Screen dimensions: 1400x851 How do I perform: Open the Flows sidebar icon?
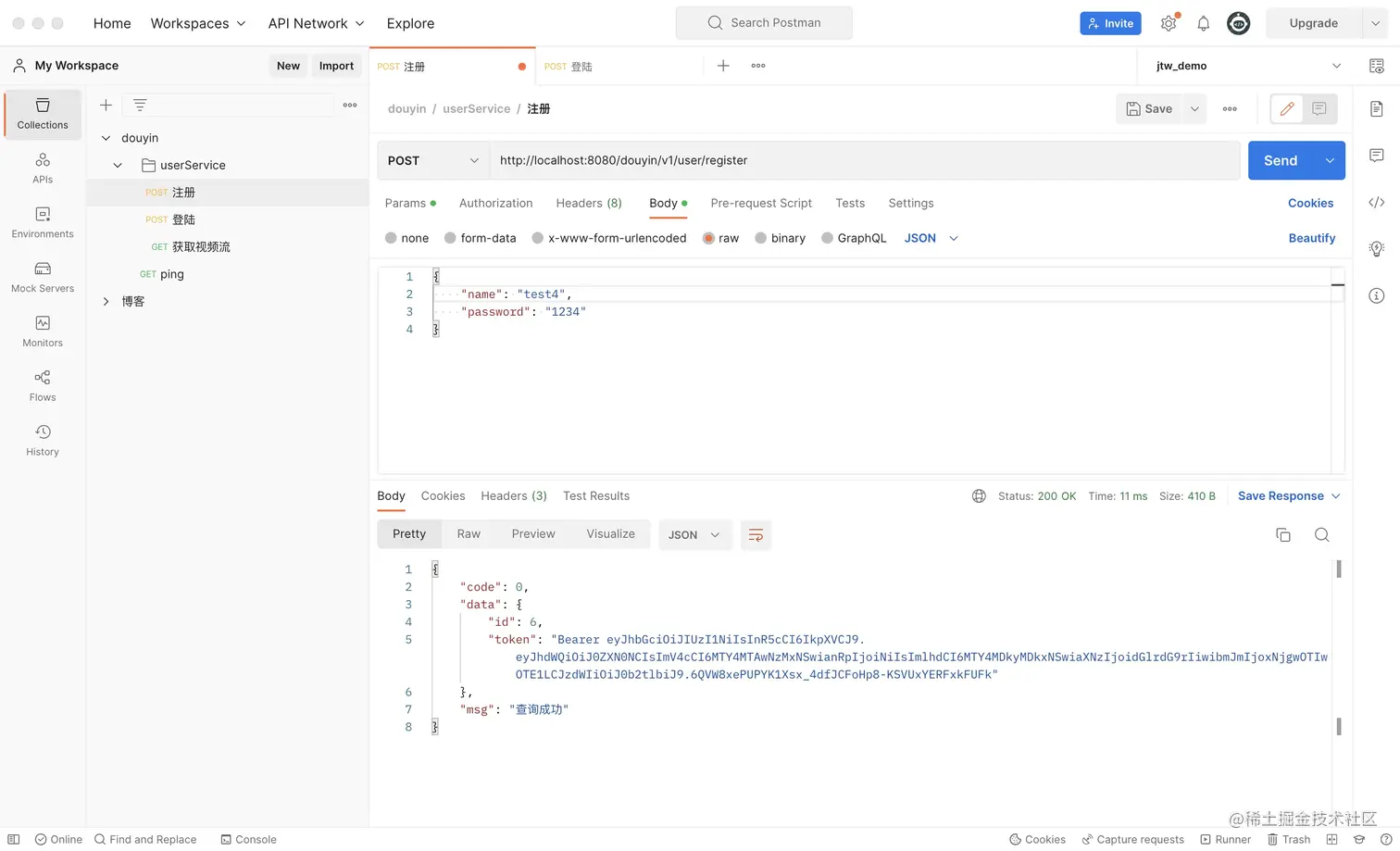click(x=43, y=385)
